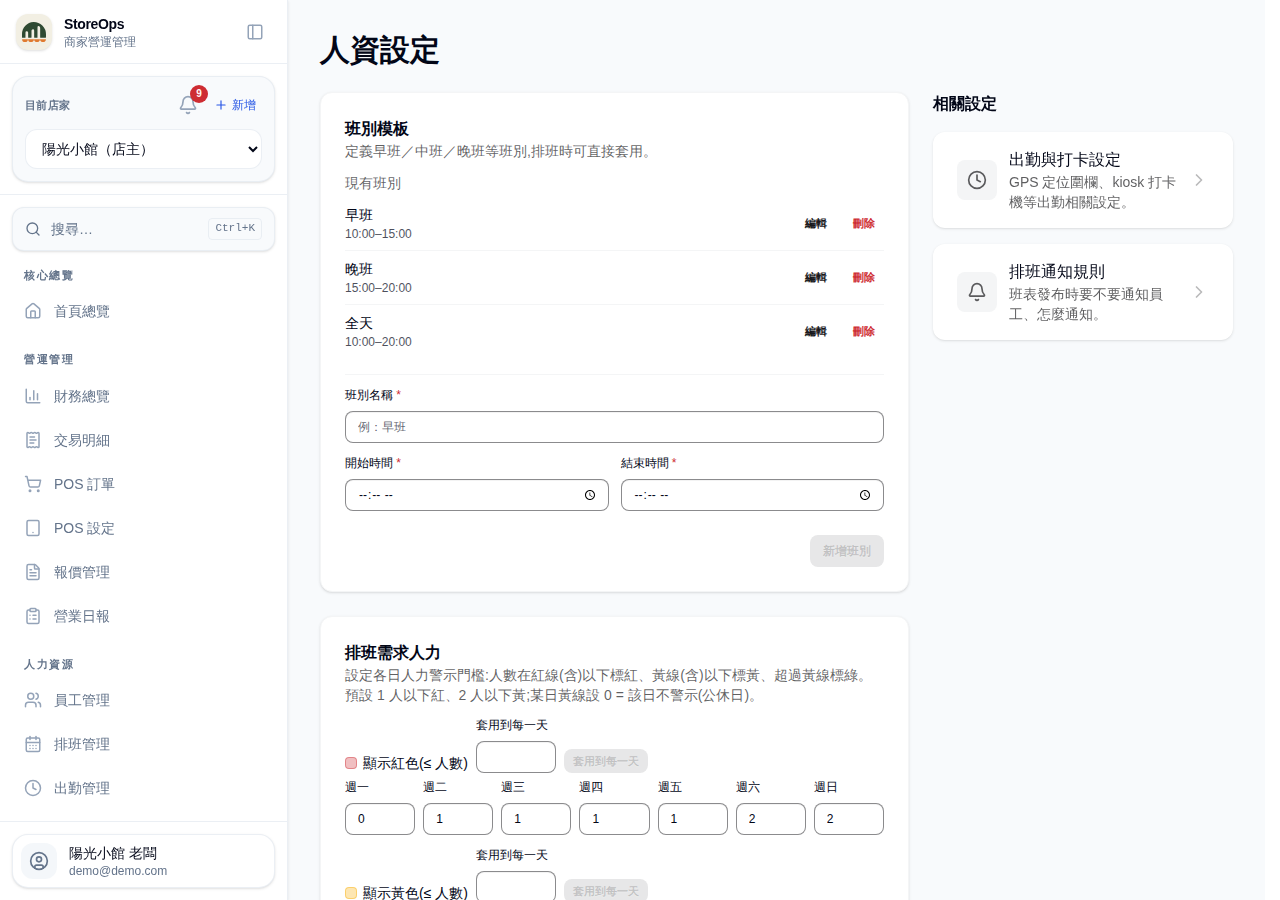Image resolution: width=1280 pixels, height=900 pixels.
Task: Click the bell icon on 排班通知規則 card
Action: (x=977, y=292)
